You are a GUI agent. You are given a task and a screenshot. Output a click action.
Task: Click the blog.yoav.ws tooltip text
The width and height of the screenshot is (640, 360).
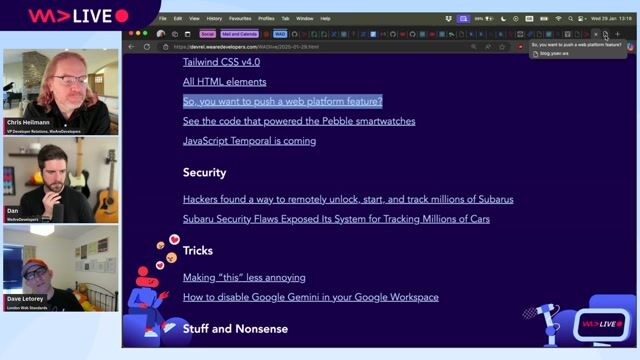(554, 53)
